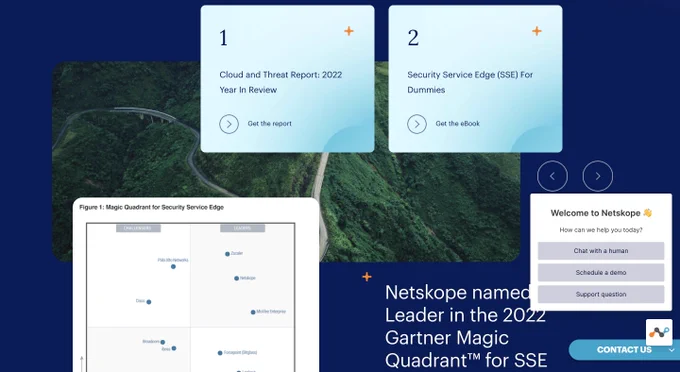The image size is (680, 372).
Task: Choose Support question
Action: 601,294
